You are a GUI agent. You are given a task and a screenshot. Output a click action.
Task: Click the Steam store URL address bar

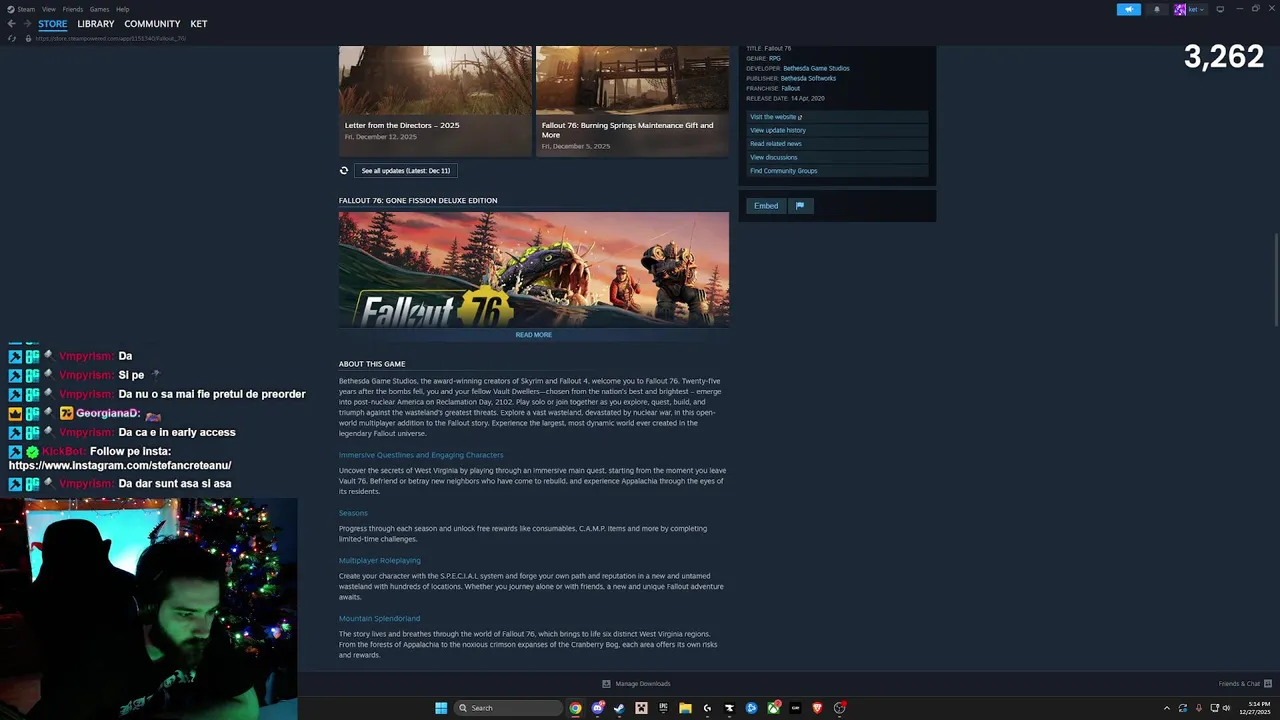110,38
